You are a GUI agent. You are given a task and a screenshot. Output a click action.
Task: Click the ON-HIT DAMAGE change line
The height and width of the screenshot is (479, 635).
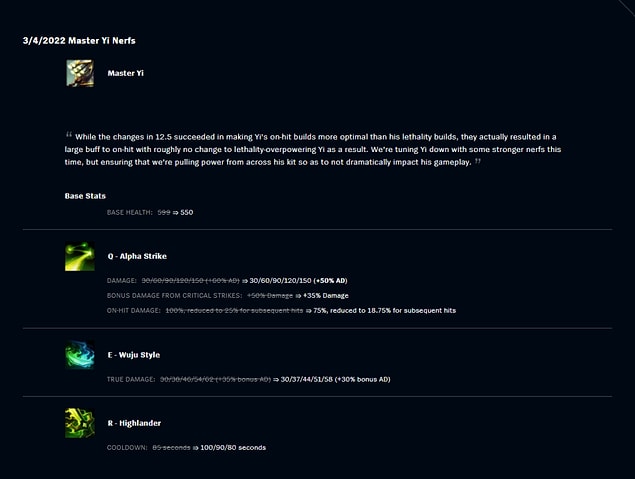[x=281, y=311]
